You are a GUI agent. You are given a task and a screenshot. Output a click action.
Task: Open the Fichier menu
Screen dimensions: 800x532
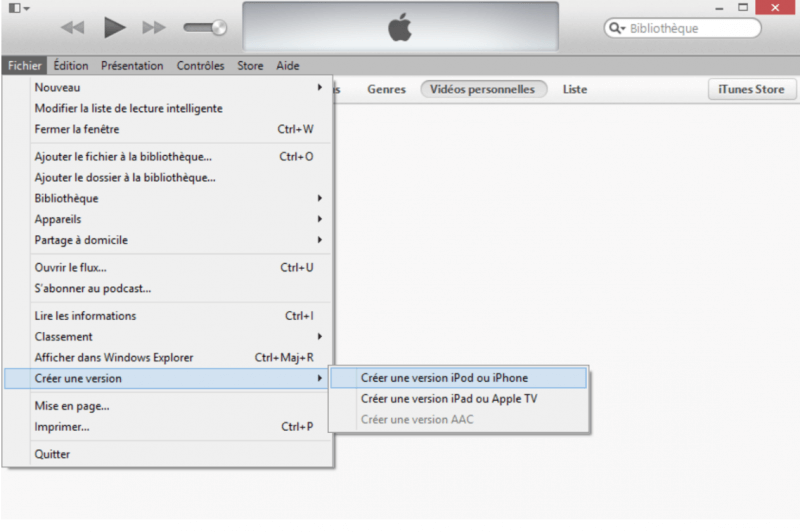pyautogui.click(x=24, y=66)
